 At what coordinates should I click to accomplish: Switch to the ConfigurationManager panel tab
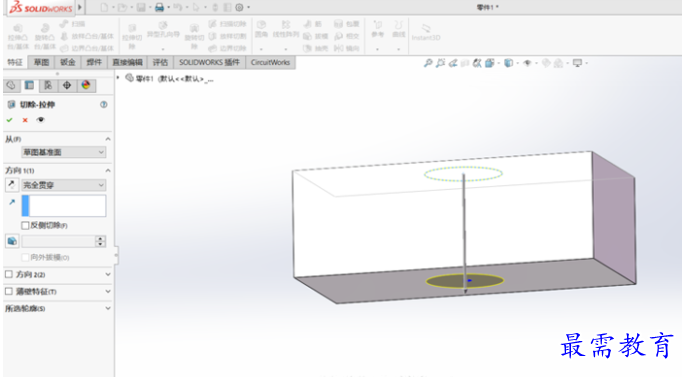pos(48,85)
